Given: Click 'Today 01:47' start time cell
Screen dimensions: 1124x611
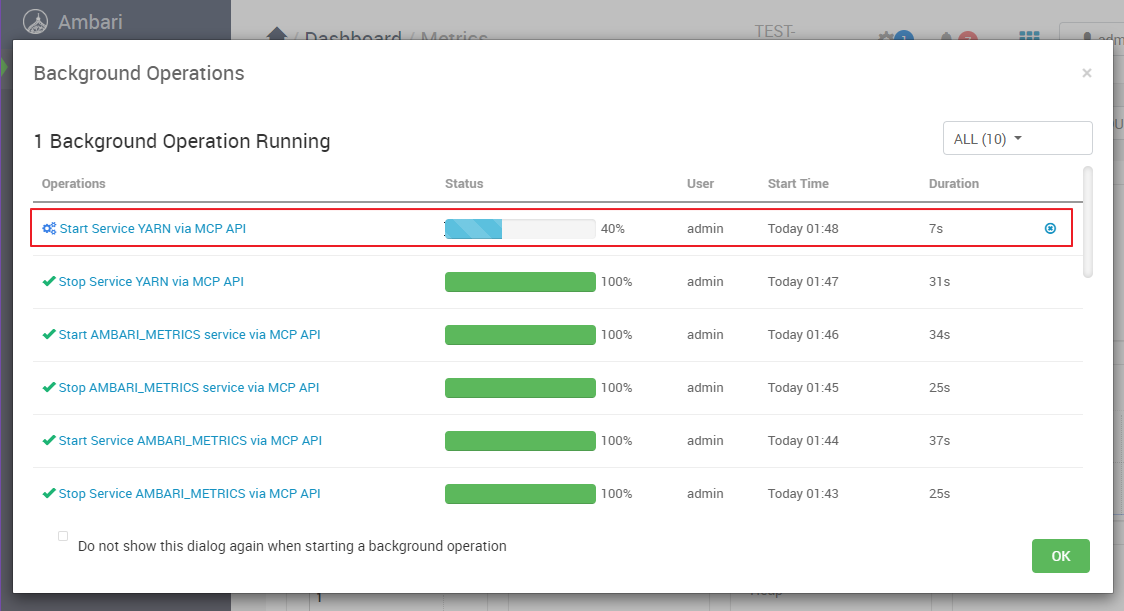Looking at the screenshot, I should click(x=803, y=282).
